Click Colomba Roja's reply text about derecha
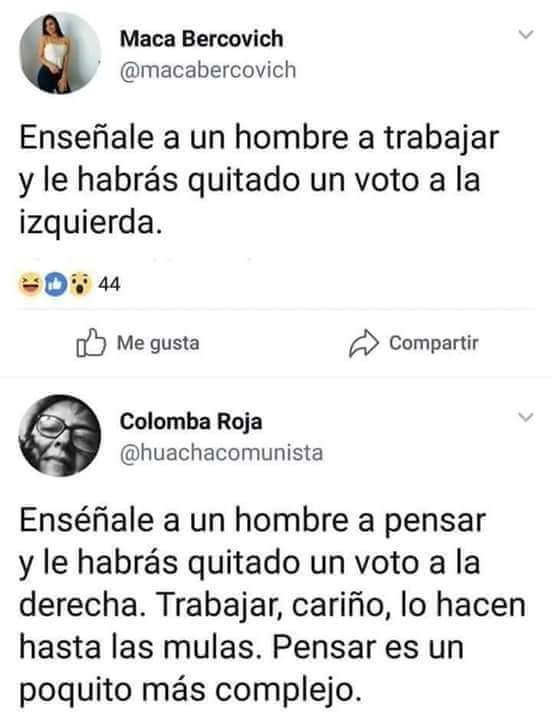 click(272, 605)
